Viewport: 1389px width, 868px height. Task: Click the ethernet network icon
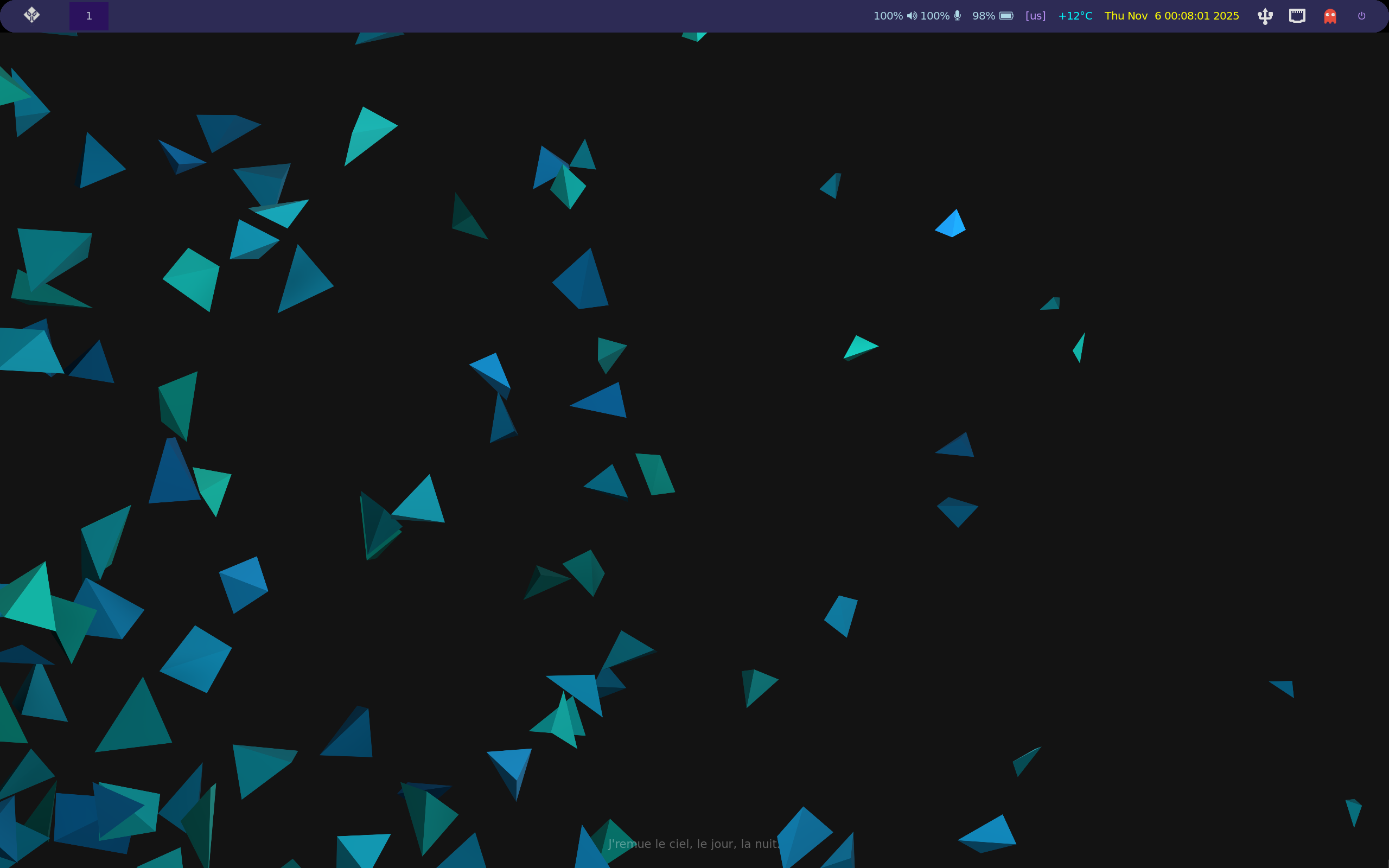point(1297,16)
